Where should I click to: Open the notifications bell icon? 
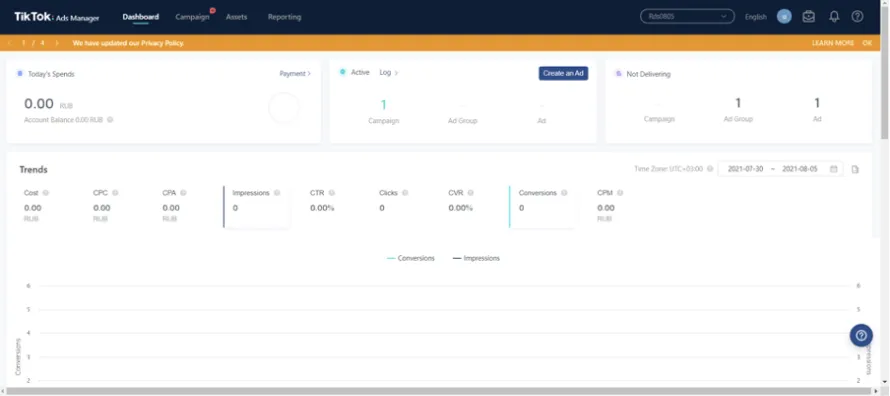pyautogui.click(x=834, y=16)
